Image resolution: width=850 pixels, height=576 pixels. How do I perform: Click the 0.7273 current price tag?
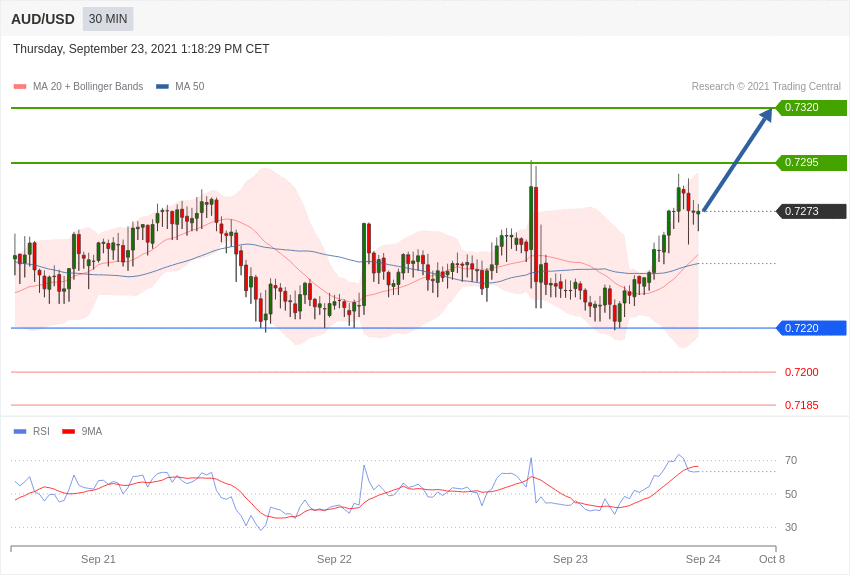click(x=812, y=211)
